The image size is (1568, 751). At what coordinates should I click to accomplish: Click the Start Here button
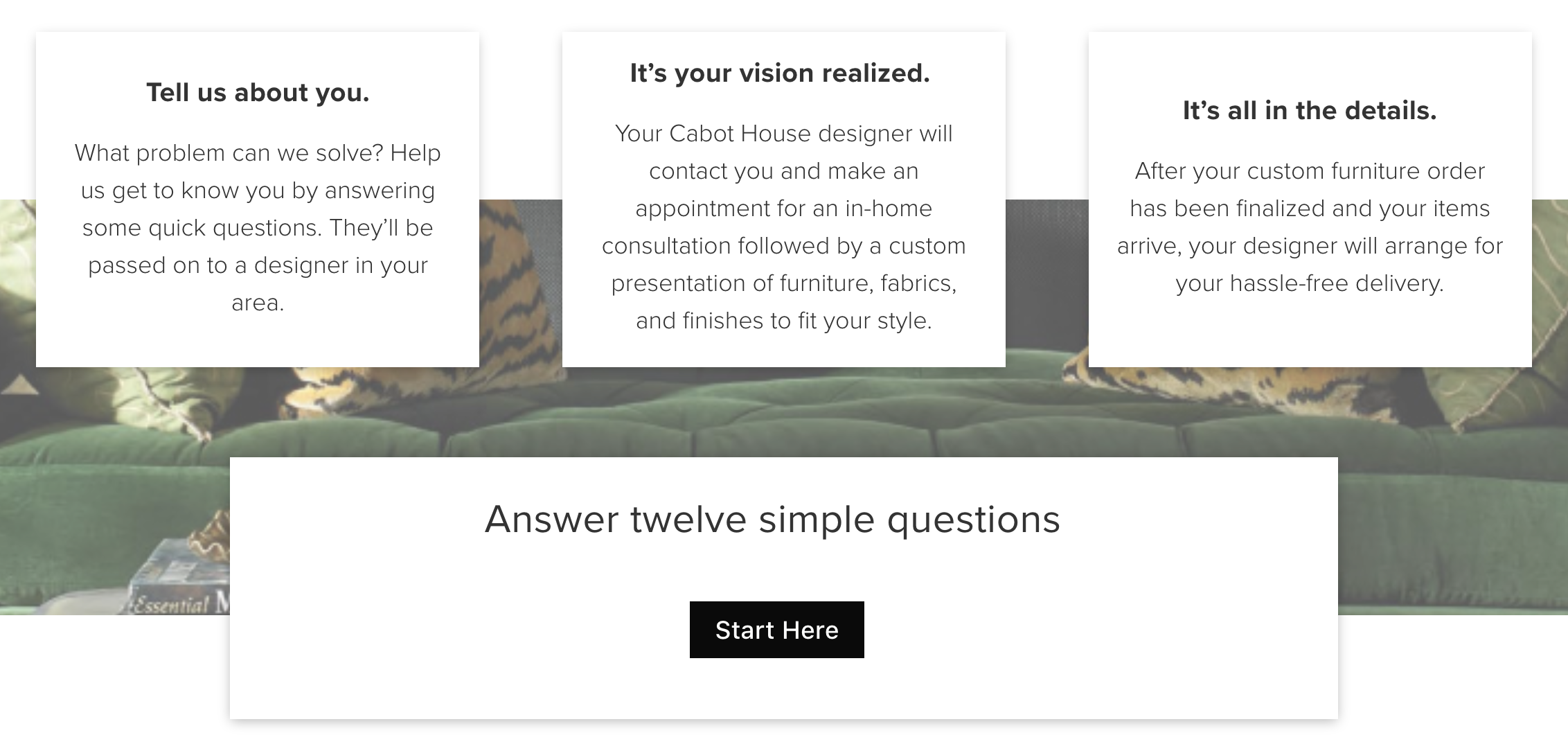(776, 630)
